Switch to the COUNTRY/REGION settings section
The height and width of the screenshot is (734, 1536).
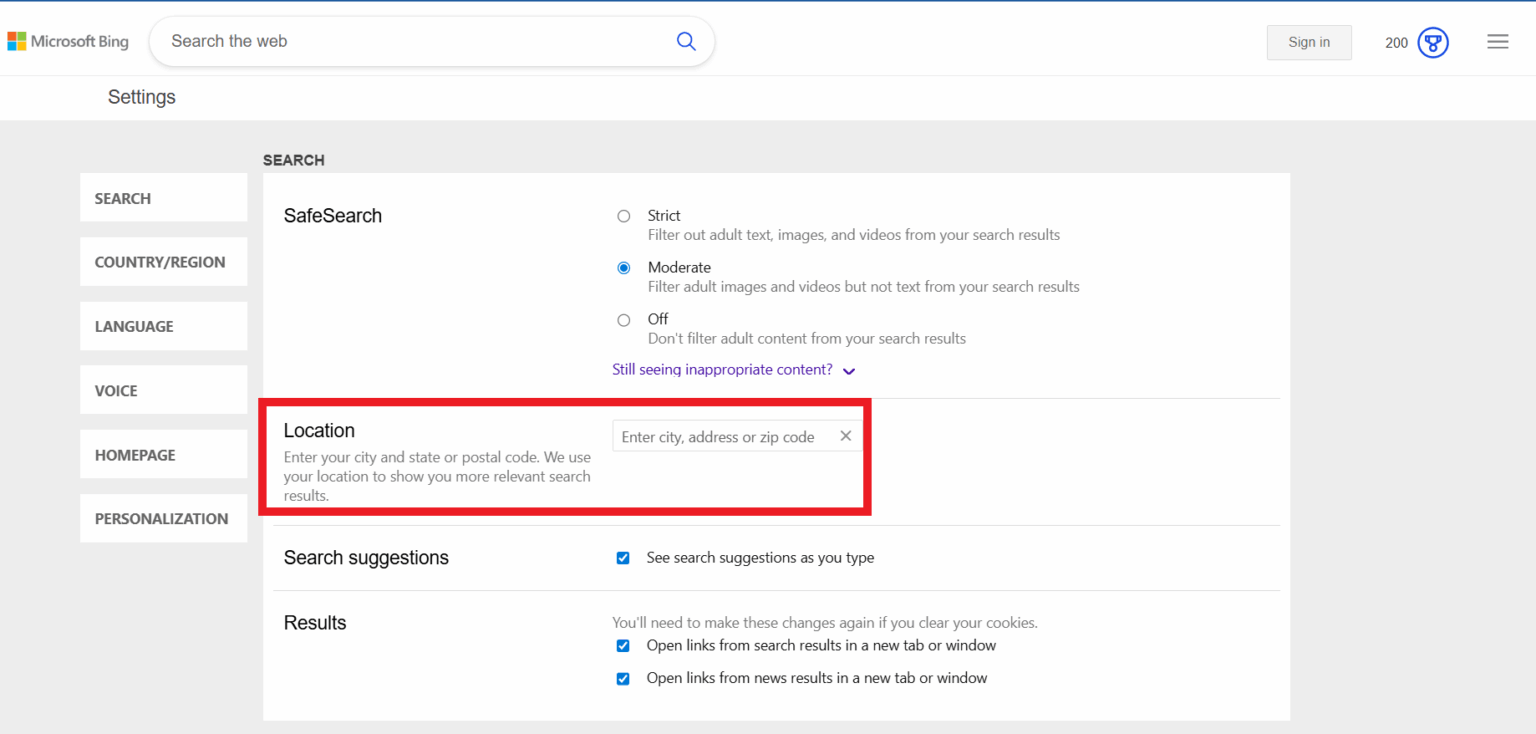pos(160,261)
